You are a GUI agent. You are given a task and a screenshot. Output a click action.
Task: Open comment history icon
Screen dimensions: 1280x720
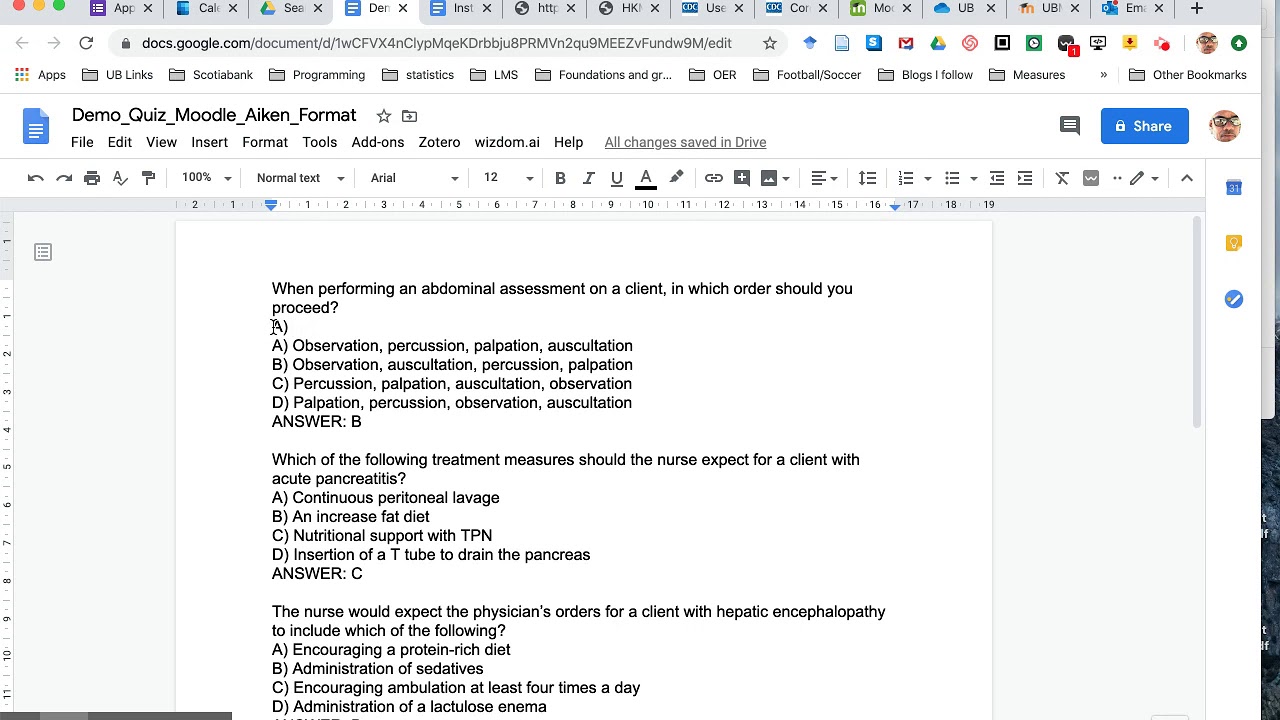pyautogui.click(x=1070, y=126)
